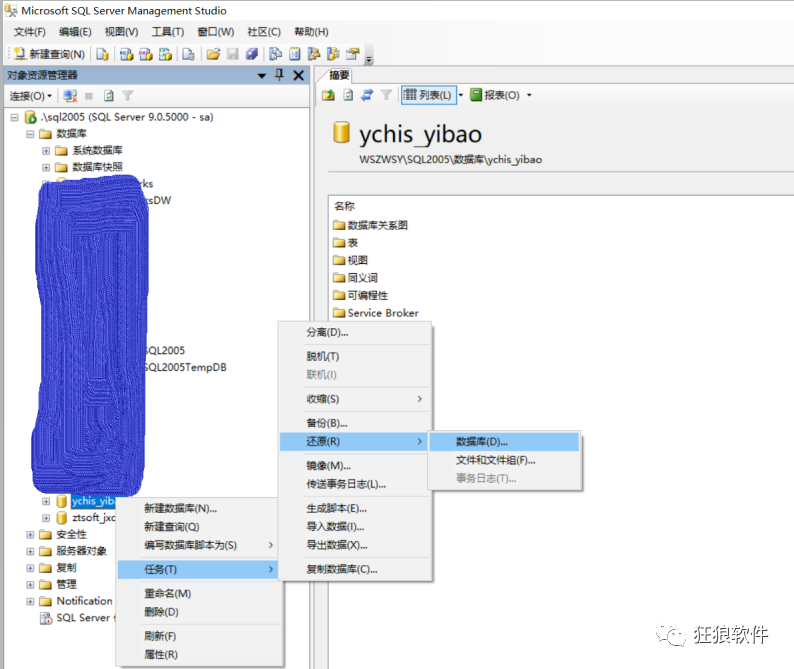Open the Object Explorer window position dropdown arrow

(262, 76)
